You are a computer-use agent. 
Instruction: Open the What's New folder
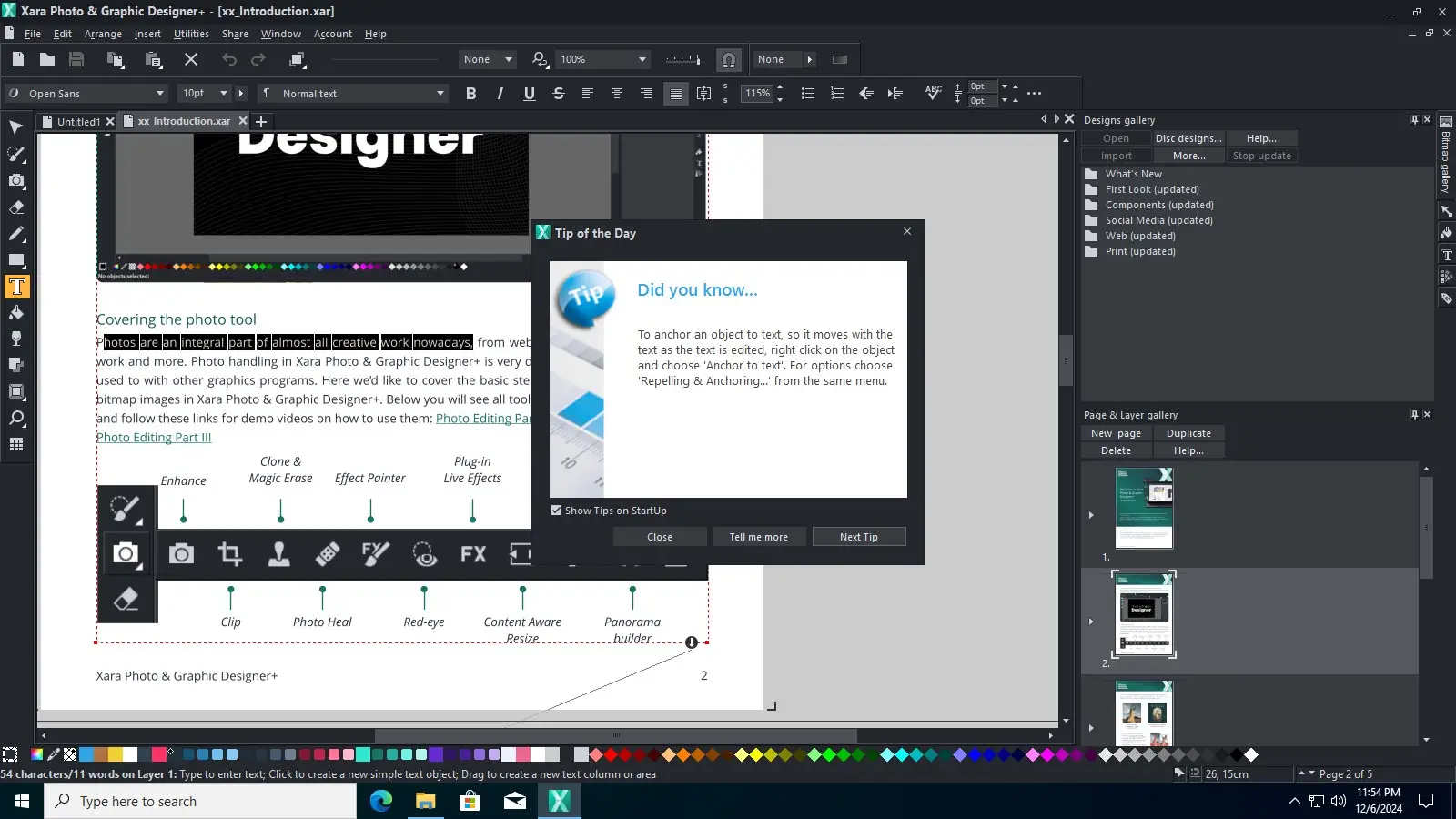pos(1133,174)
